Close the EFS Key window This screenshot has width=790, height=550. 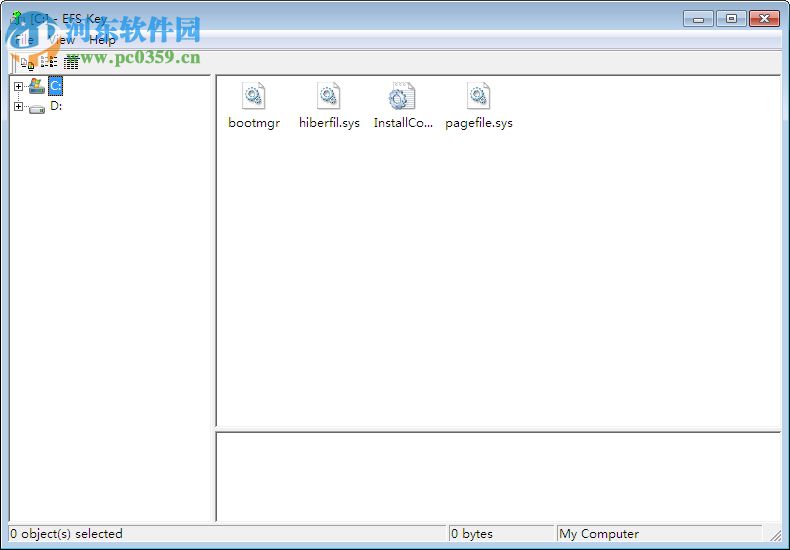(764, 19)
